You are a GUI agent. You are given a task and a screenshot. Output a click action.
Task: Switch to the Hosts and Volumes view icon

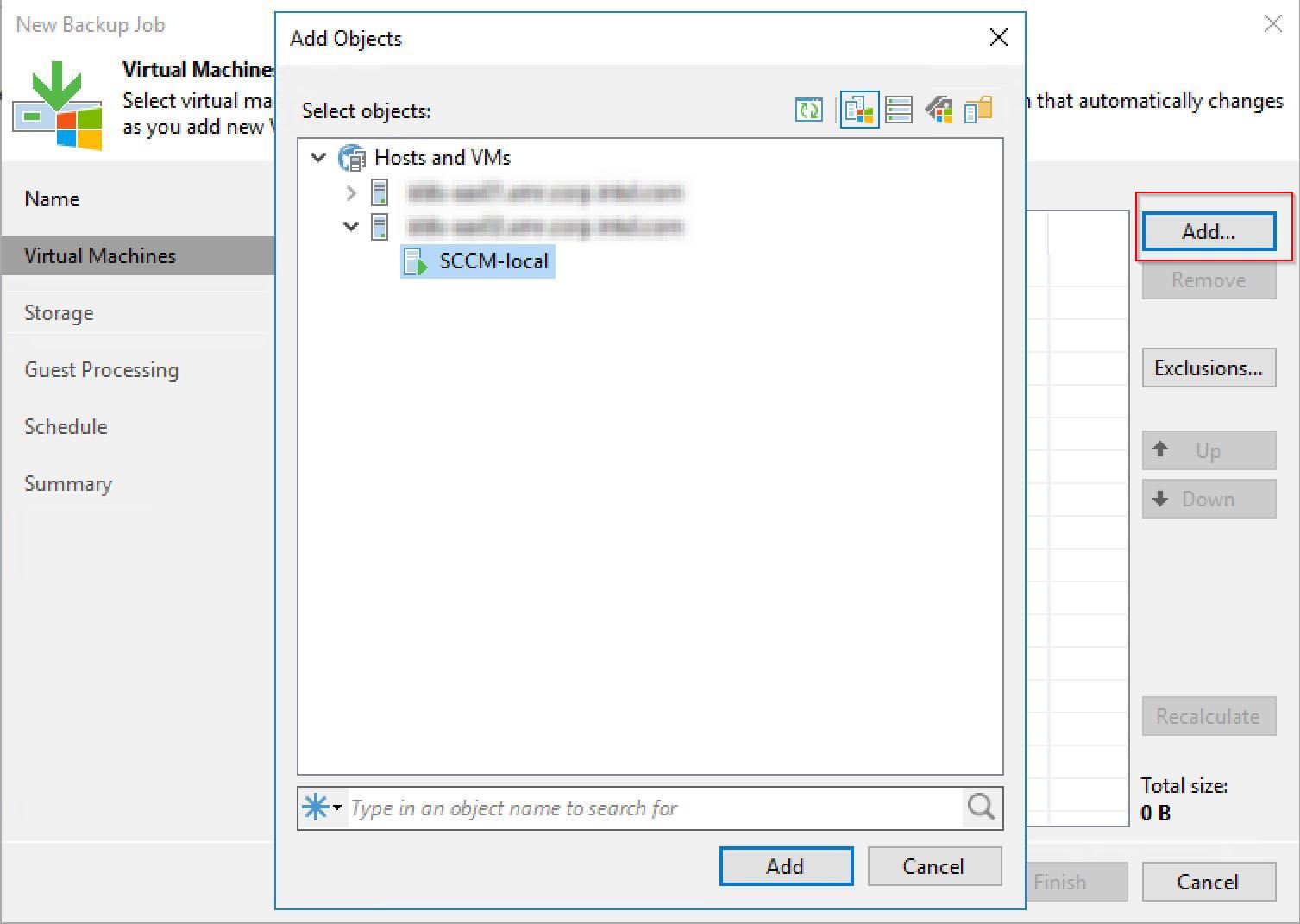pos(898,110)
